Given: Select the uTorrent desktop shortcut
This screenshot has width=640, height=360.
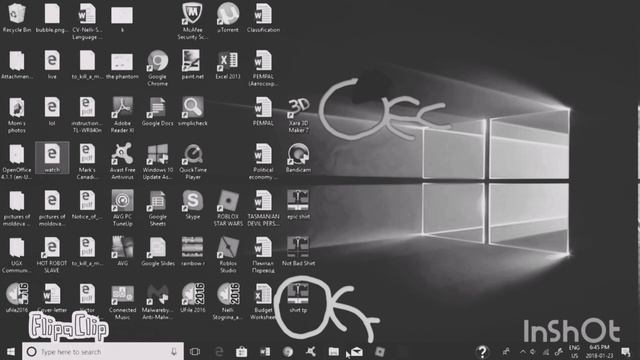Looking at the screenshot, I should coord(228,18).
